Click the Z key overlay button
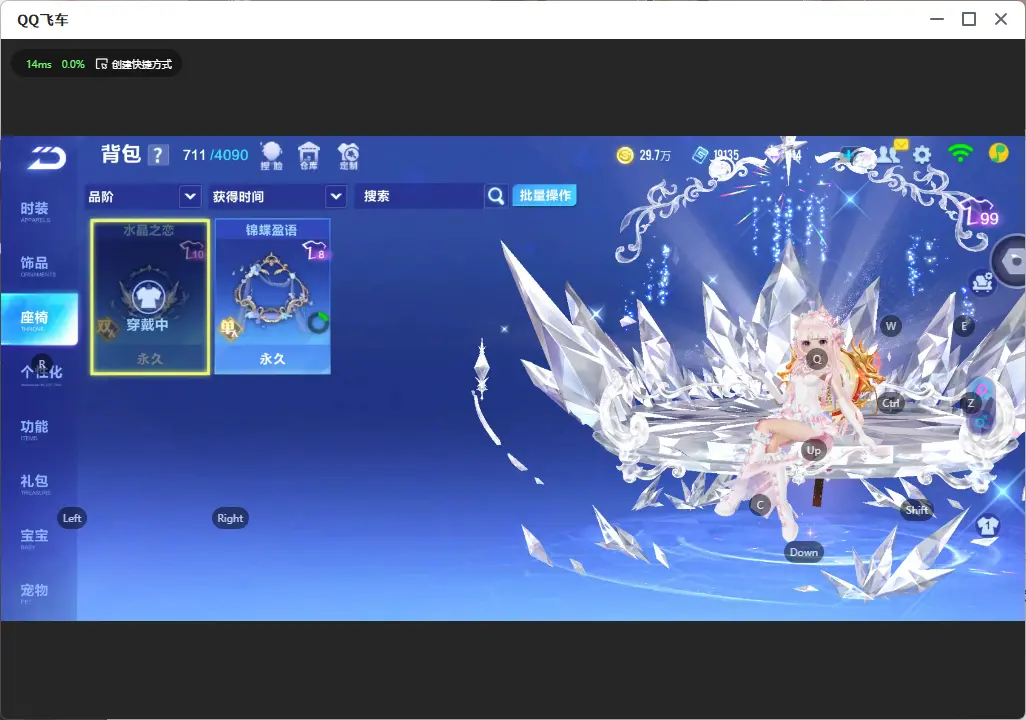The height and width of the screenshot is (720, 1026). (971, 403)
